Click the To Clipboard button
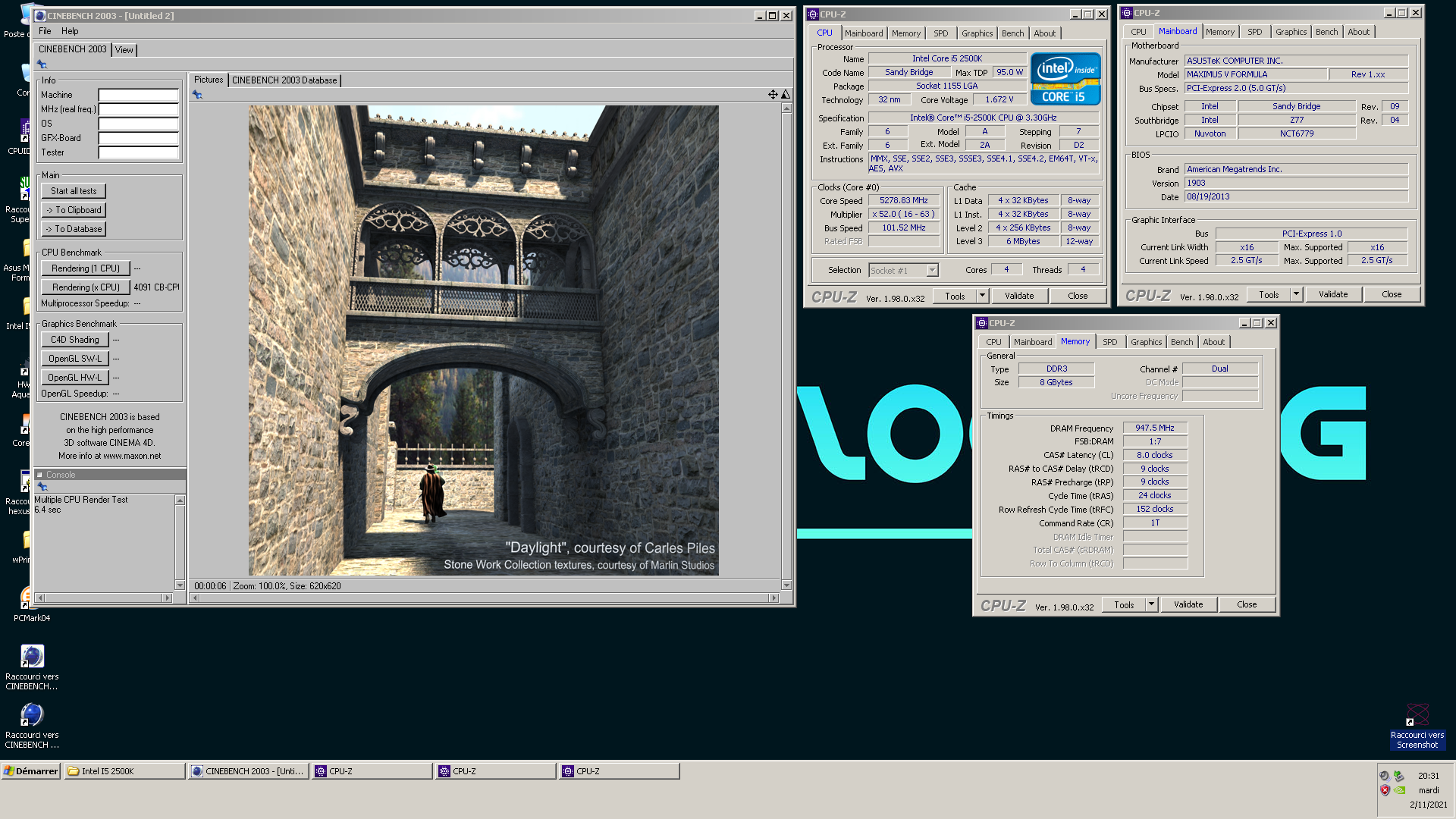The image size is (1456, 819). (x=74, y=210)
